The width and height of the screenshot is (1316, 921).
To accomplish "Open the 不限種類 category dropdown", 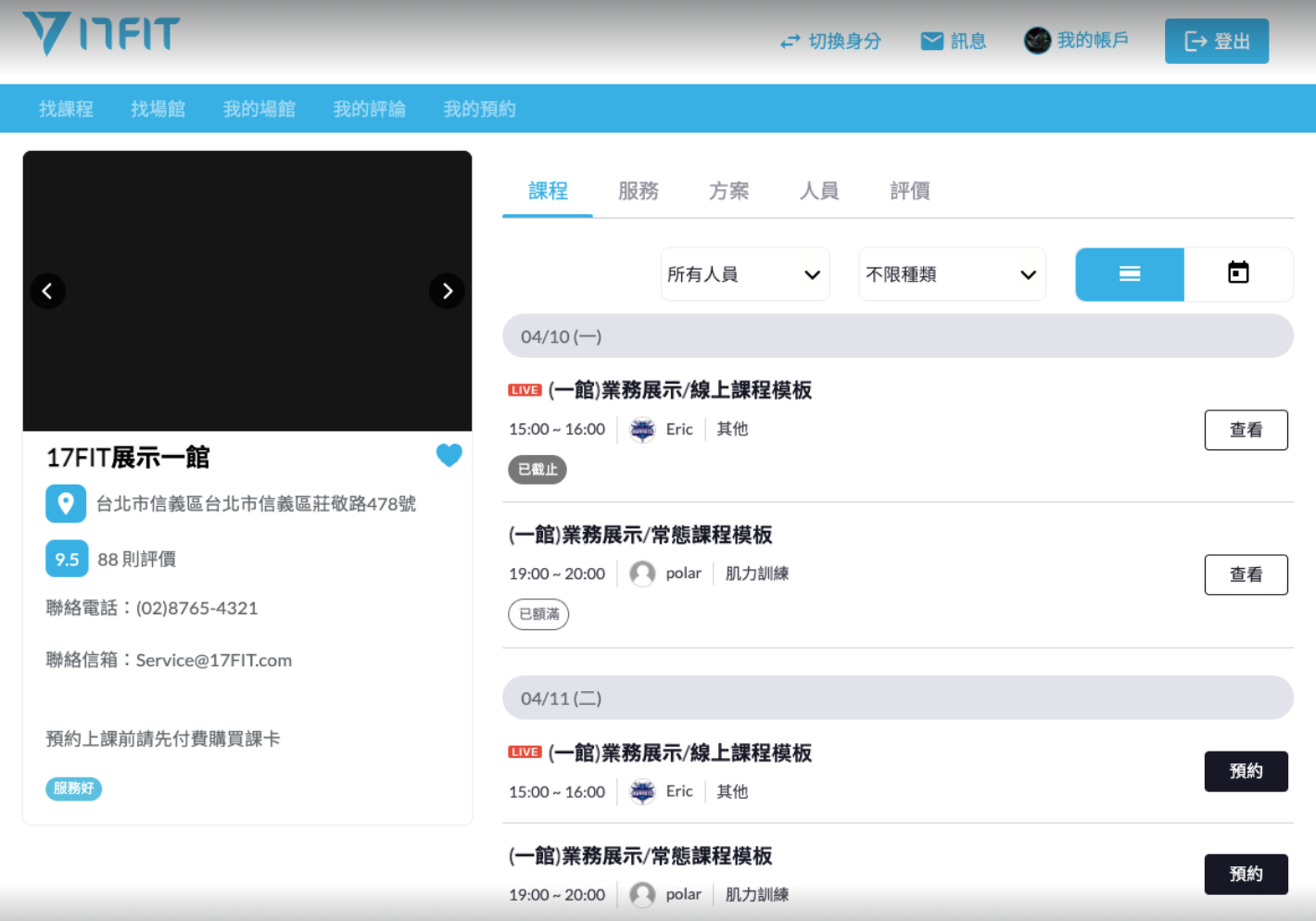I will (952, 274).
